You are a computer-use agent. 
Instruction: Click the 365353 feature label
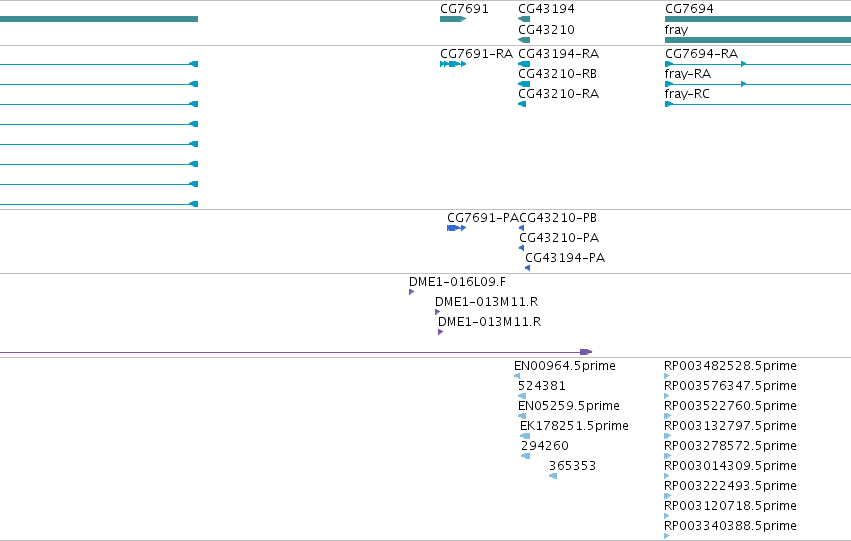tap(572, 466)
